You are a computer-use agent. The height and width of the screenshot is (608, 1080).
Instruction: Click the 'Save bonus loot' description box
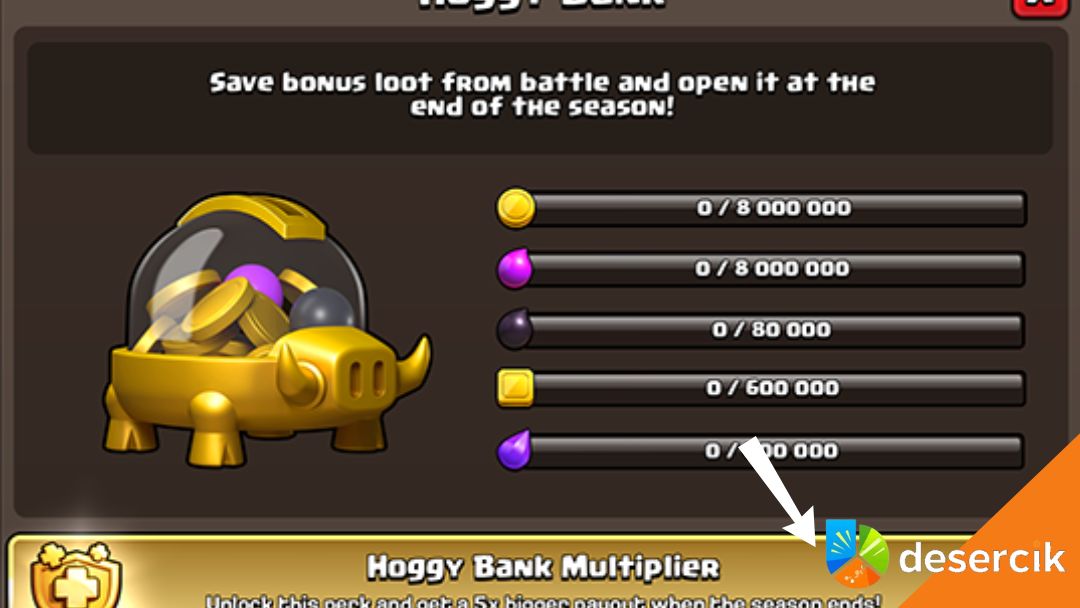pyautogui.click(x=539, y=97)
